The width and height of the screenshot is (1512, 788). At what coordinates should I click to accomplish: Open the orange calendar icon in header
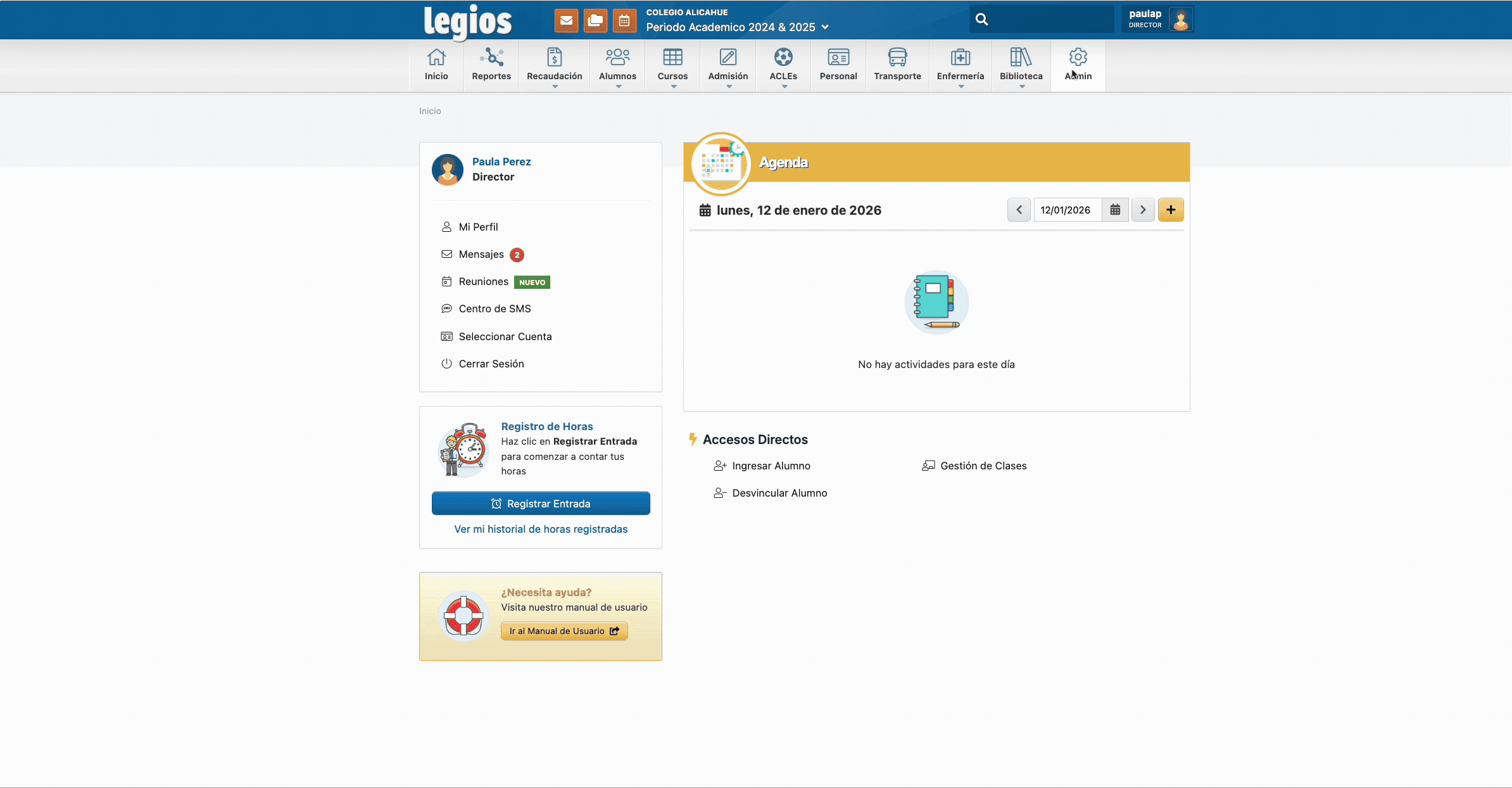(x=624, y=20)
